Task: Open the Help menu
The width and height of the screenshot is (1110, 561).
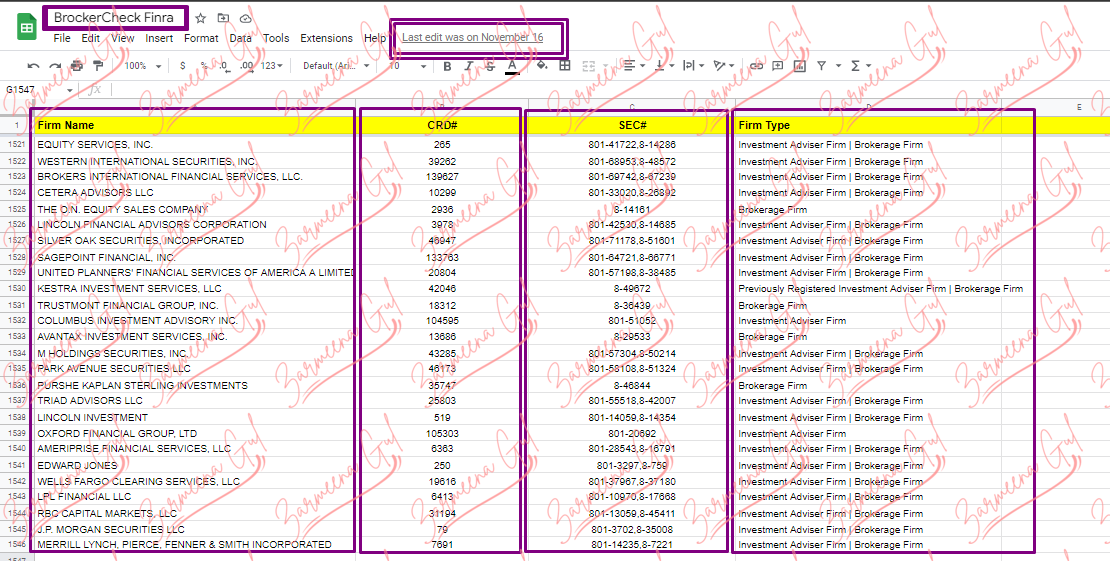Action: click(x=375, y=38)
